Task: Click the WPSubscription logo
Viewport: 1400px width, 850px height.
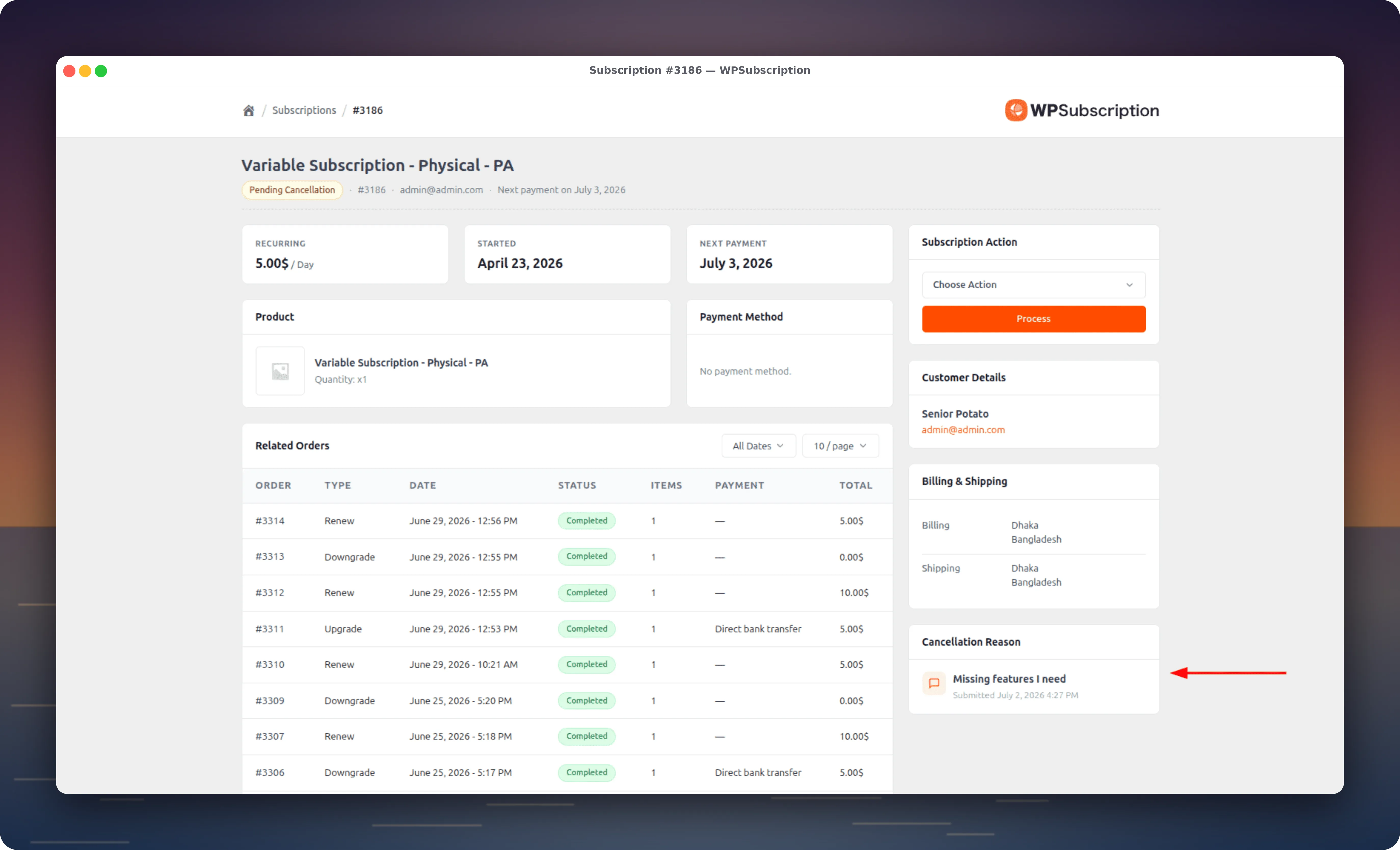Action: pos(1082,110)
